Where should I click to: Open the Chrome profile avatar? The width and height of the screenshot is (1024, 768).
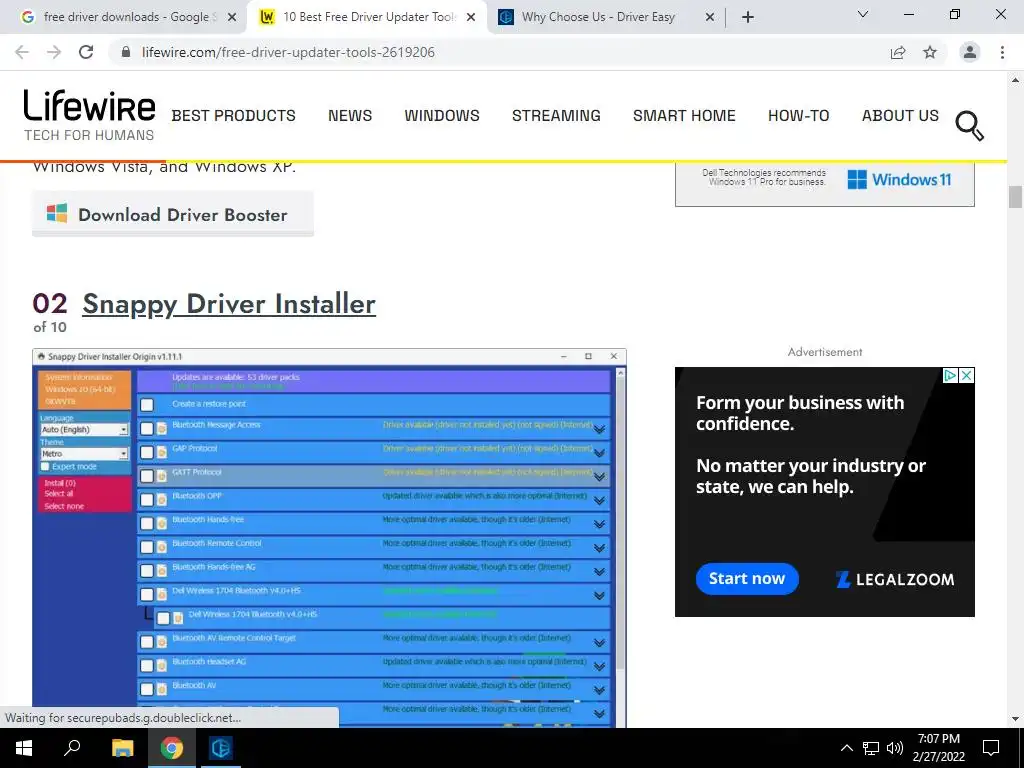click(970, 52)
